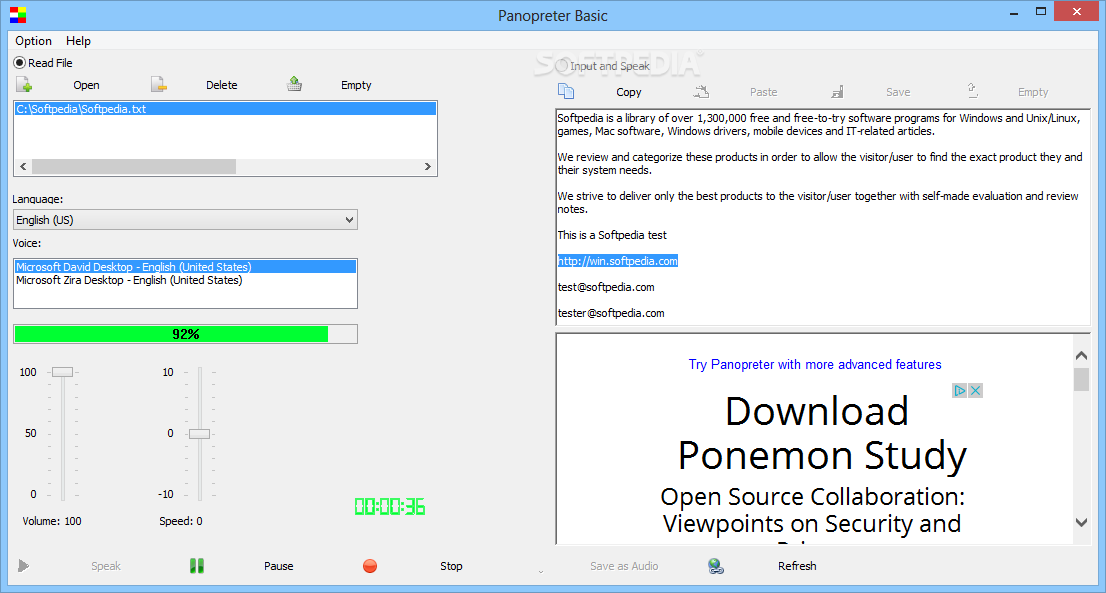Click the Download Ponemon Study ad headline
Screen dimensions: 1106x593
[x=822, y=433]
